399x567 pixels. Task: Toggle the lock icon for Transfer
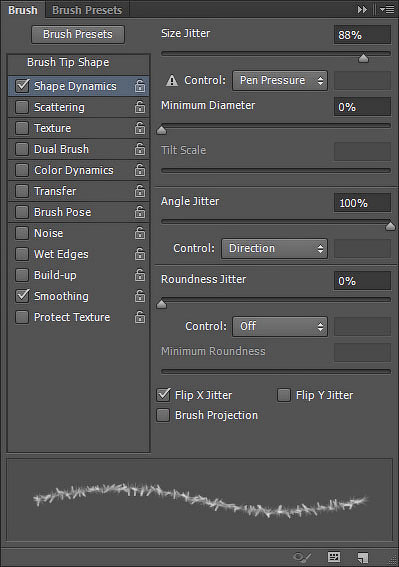click(x=140, y=191)
